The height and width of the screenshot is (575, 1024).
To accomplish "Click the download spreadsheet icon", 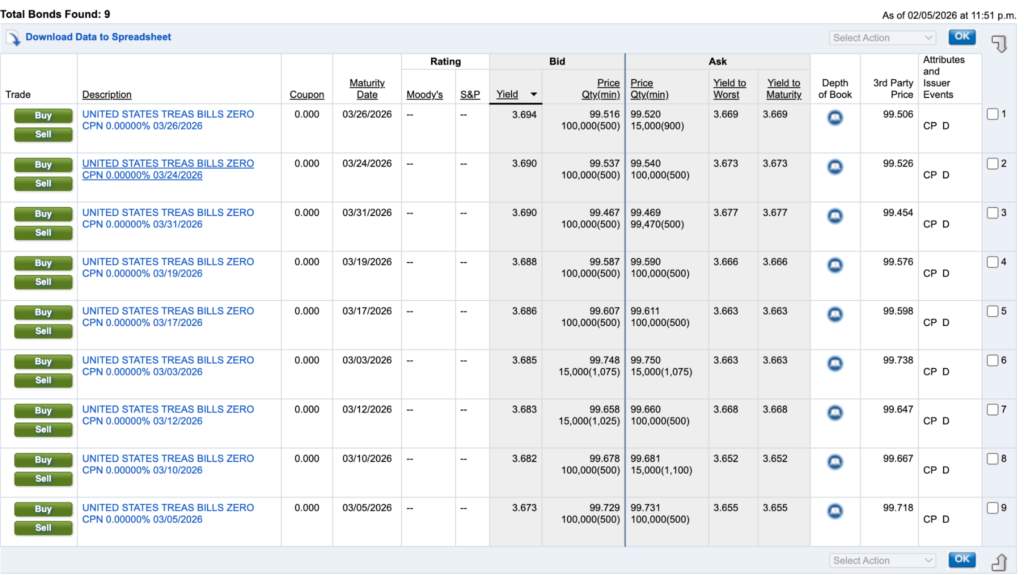I will [13, 38].
